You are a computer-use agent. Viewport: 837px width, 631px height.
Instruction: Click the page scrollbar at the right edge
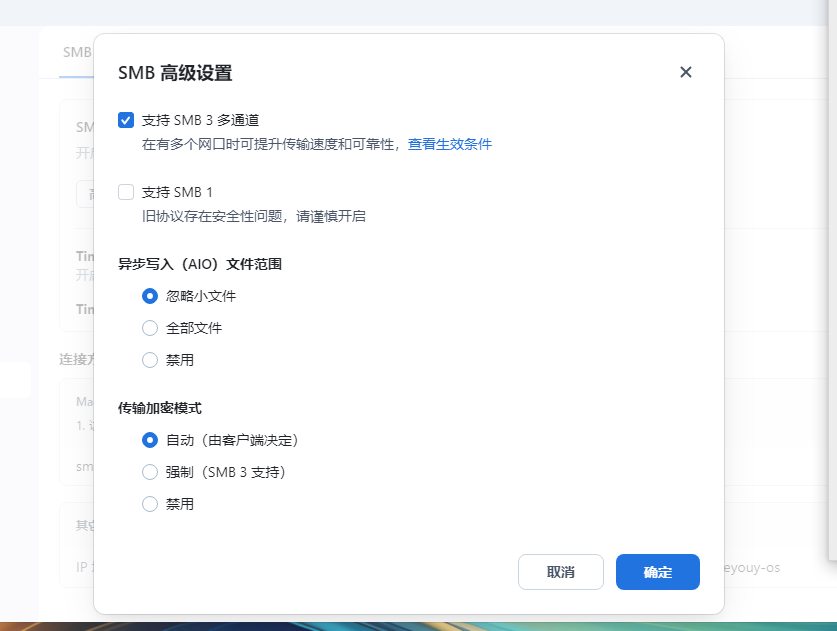(x=832, y=280)
